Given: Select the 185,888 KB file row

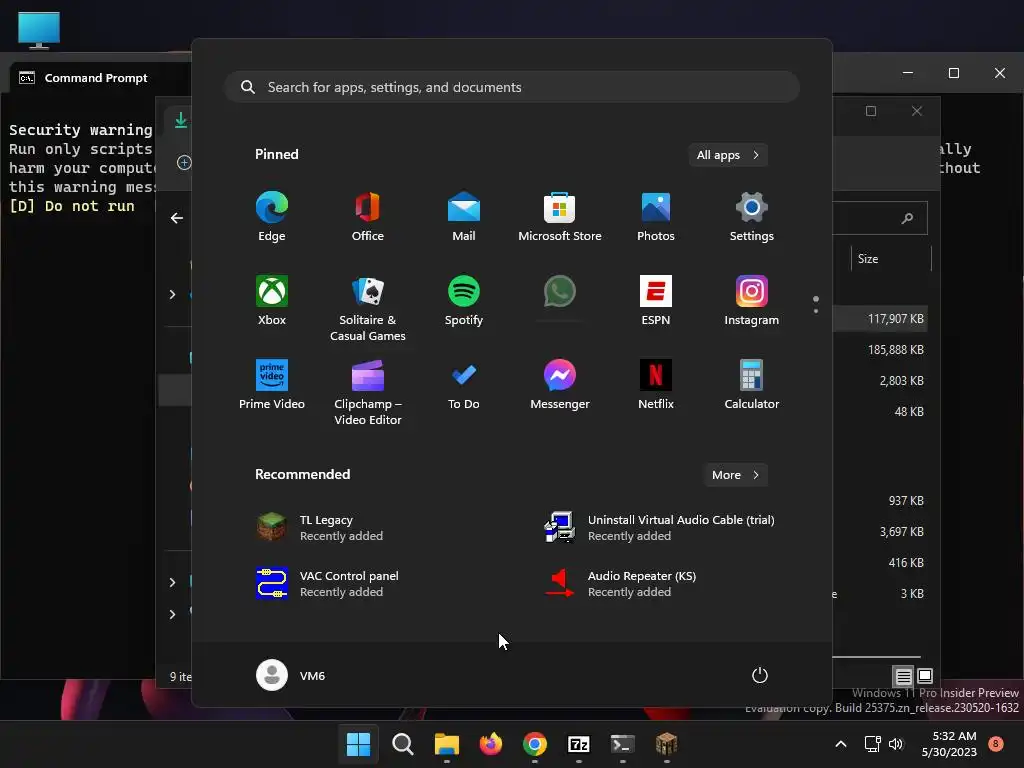Looking at the screenshot, I should tap(879, 349).
